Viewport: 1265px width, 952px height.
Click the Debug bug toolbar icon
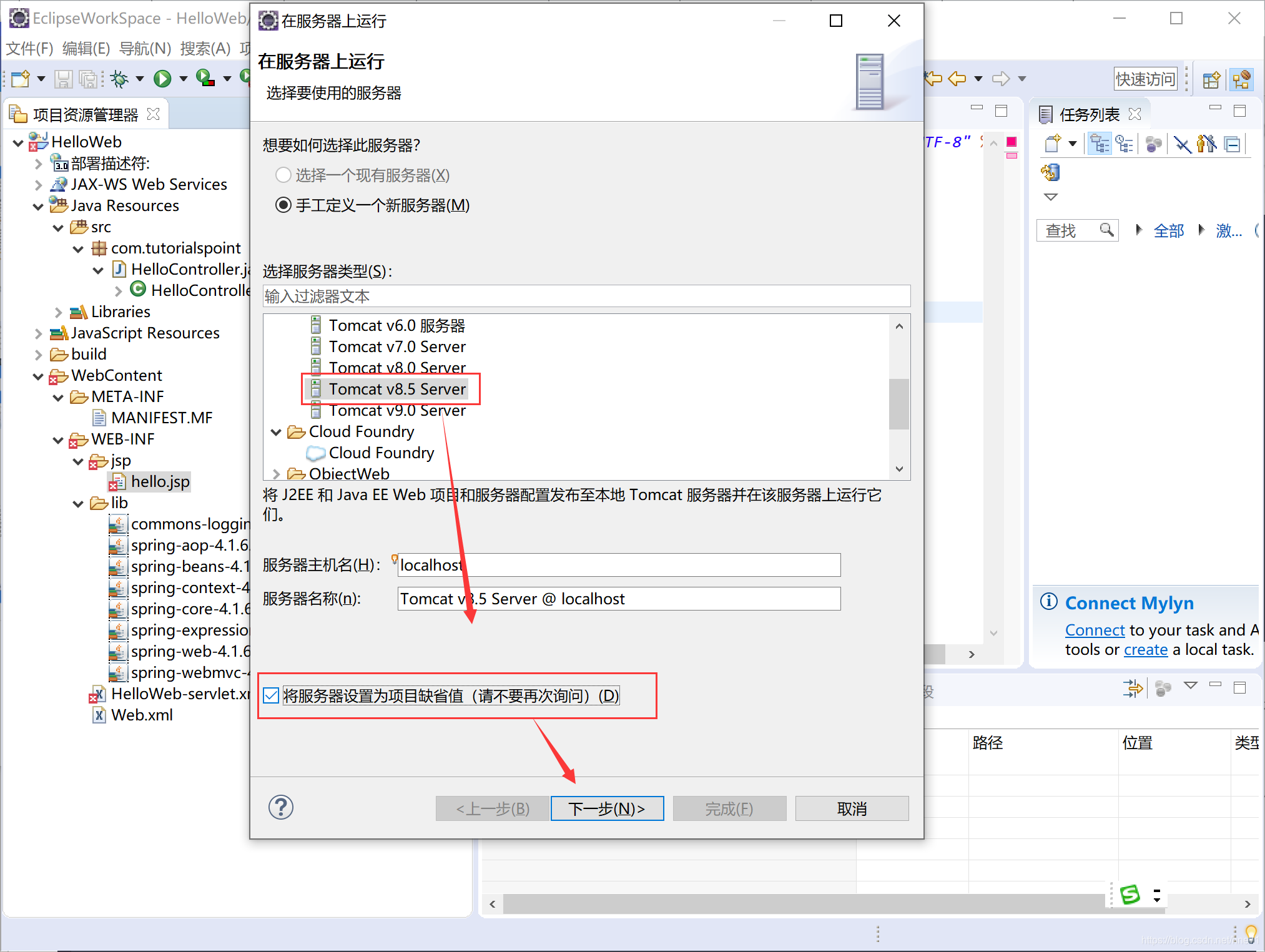click(119, 79)
